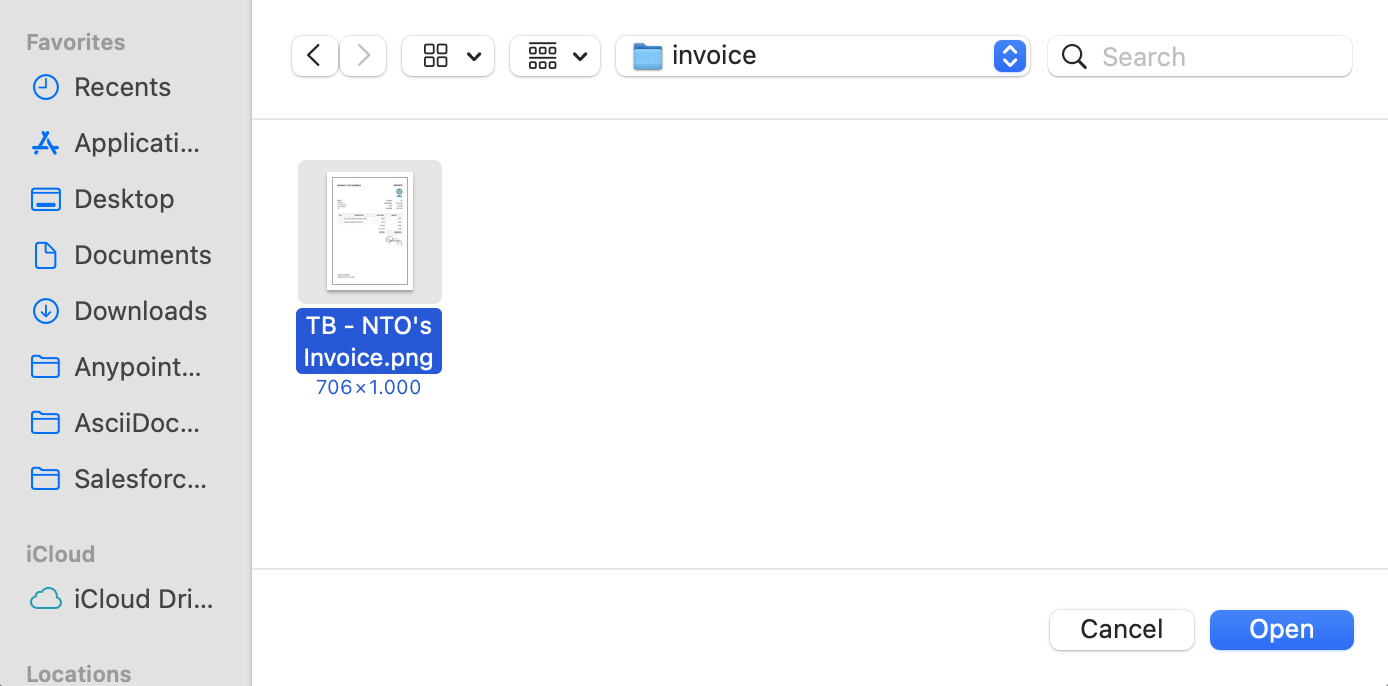Open Recents in the sidebar
Screen dimensions: 1388x686
[x=125, y=87]
